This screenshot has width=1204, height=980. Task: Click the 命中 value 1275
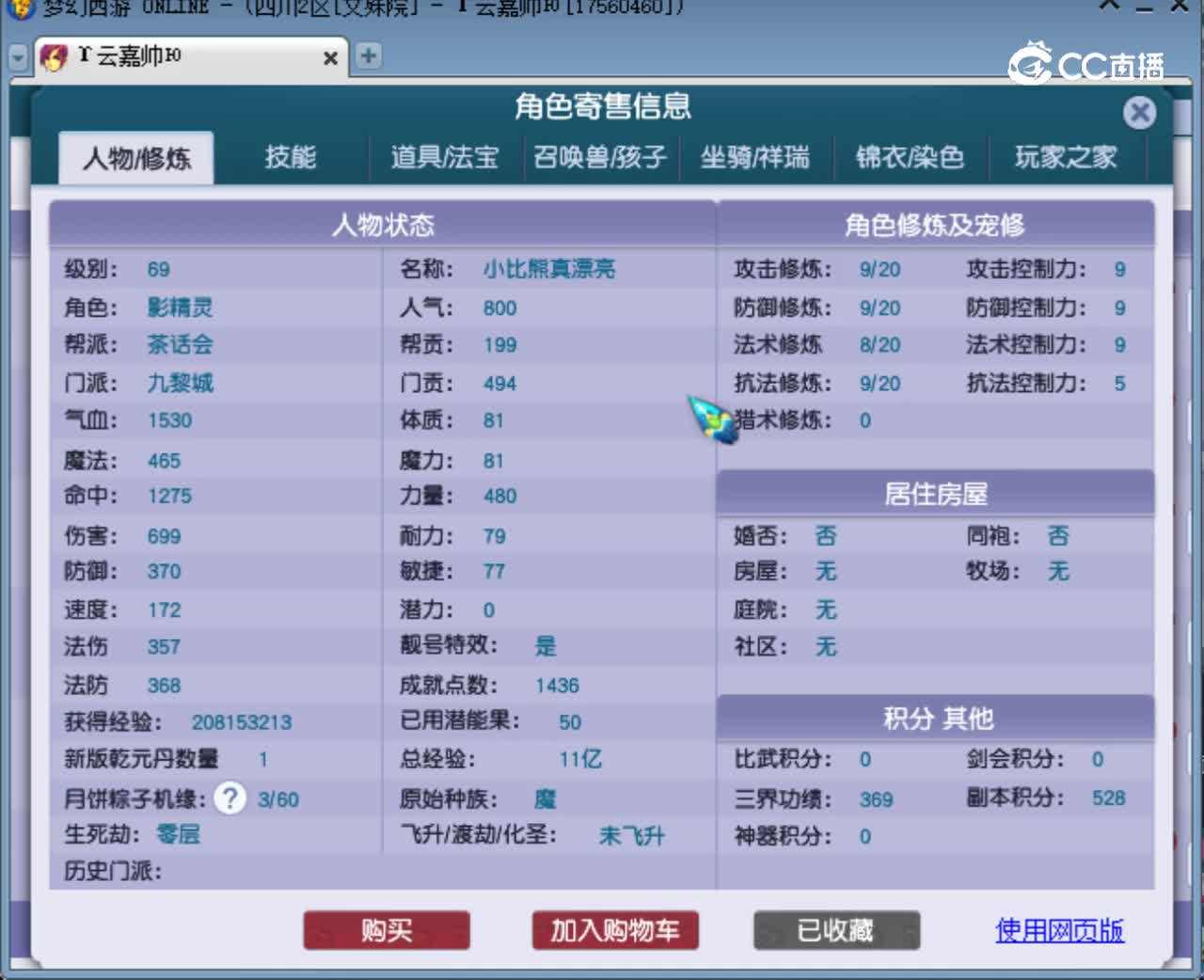[x=170, y=496]
